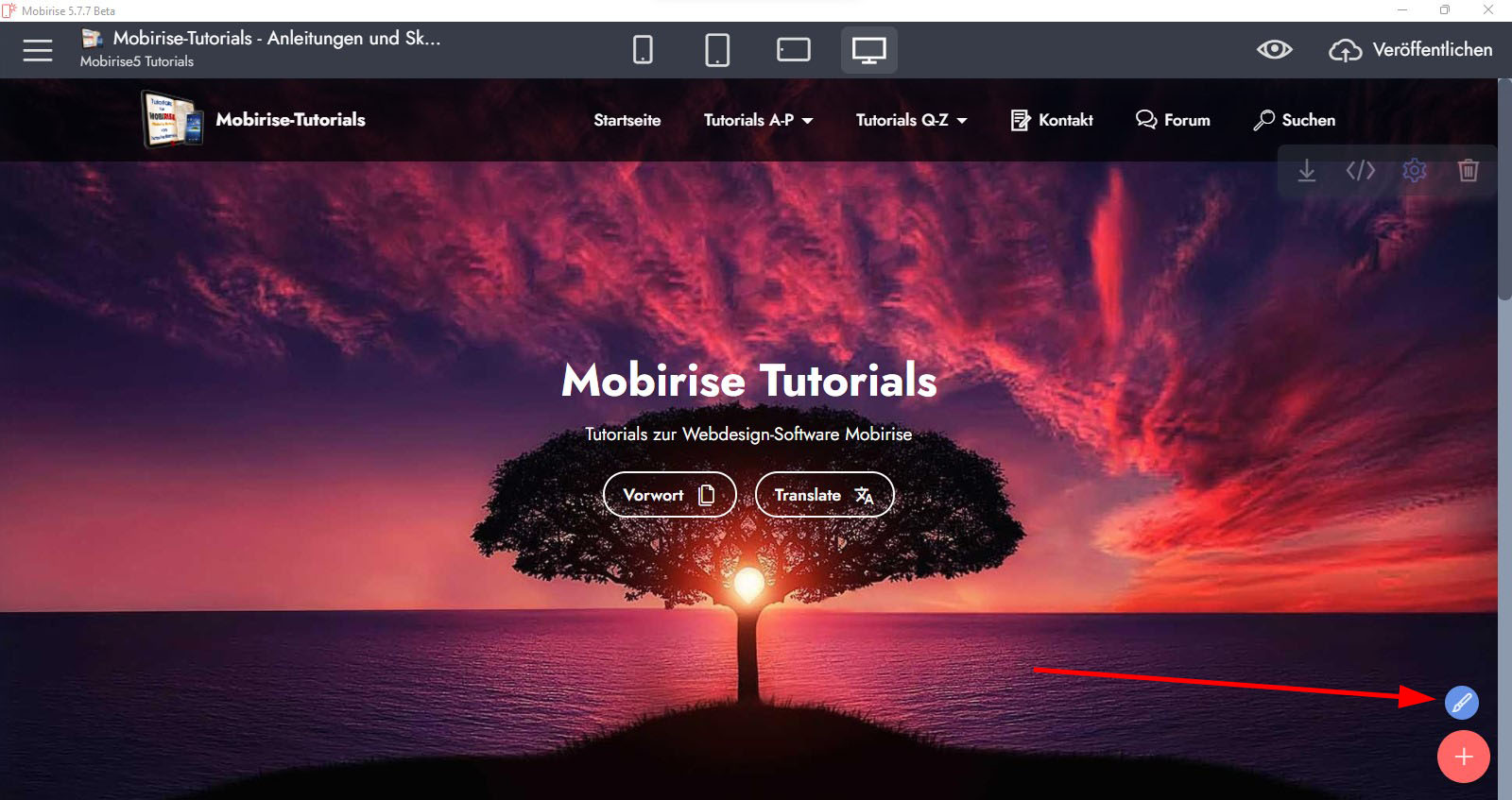Open the Startseite menu item
The width and height of the screenshot is (1512, 800).
pyautogui.click(x=627, y=120)
